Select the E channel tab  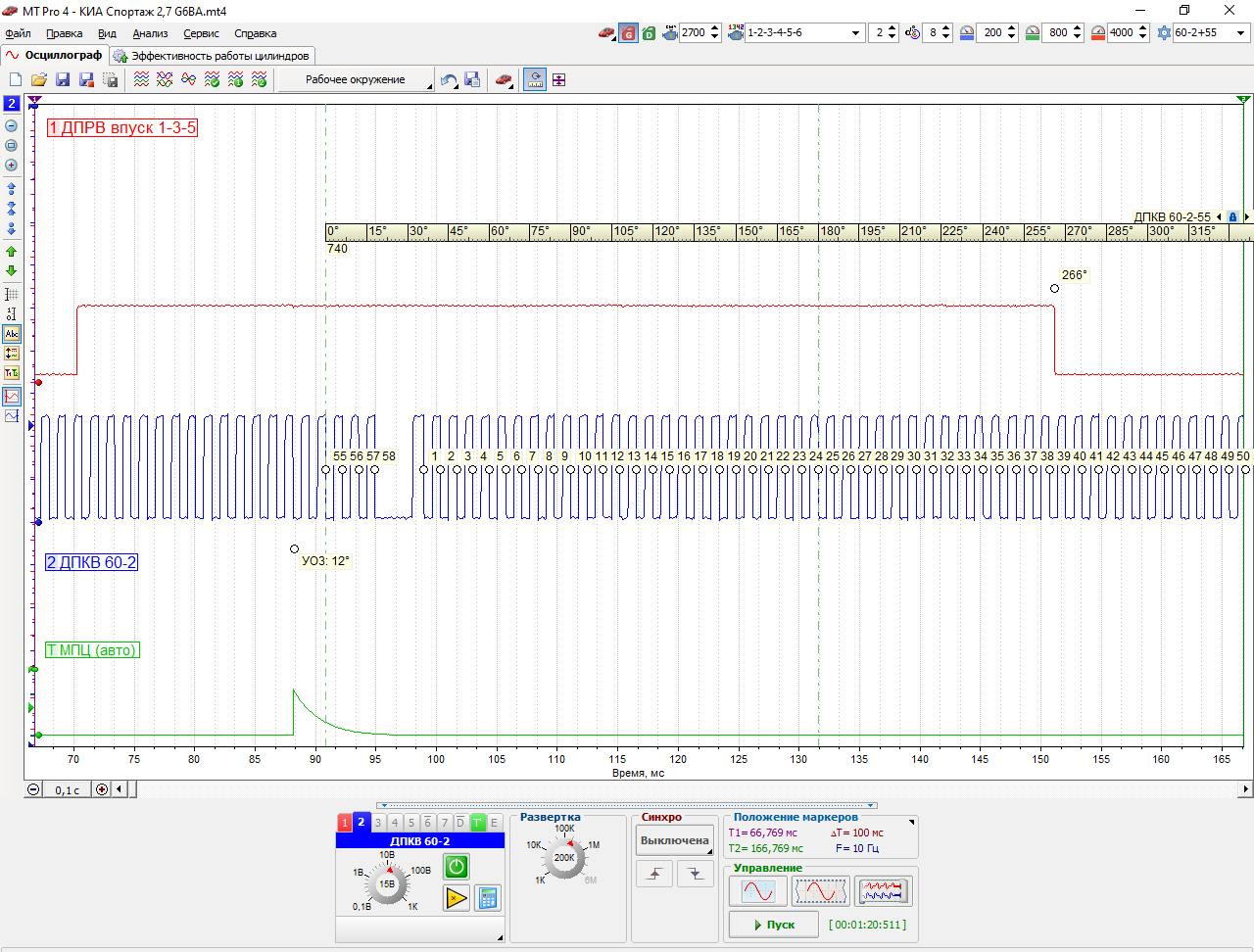tap(494, 823)
